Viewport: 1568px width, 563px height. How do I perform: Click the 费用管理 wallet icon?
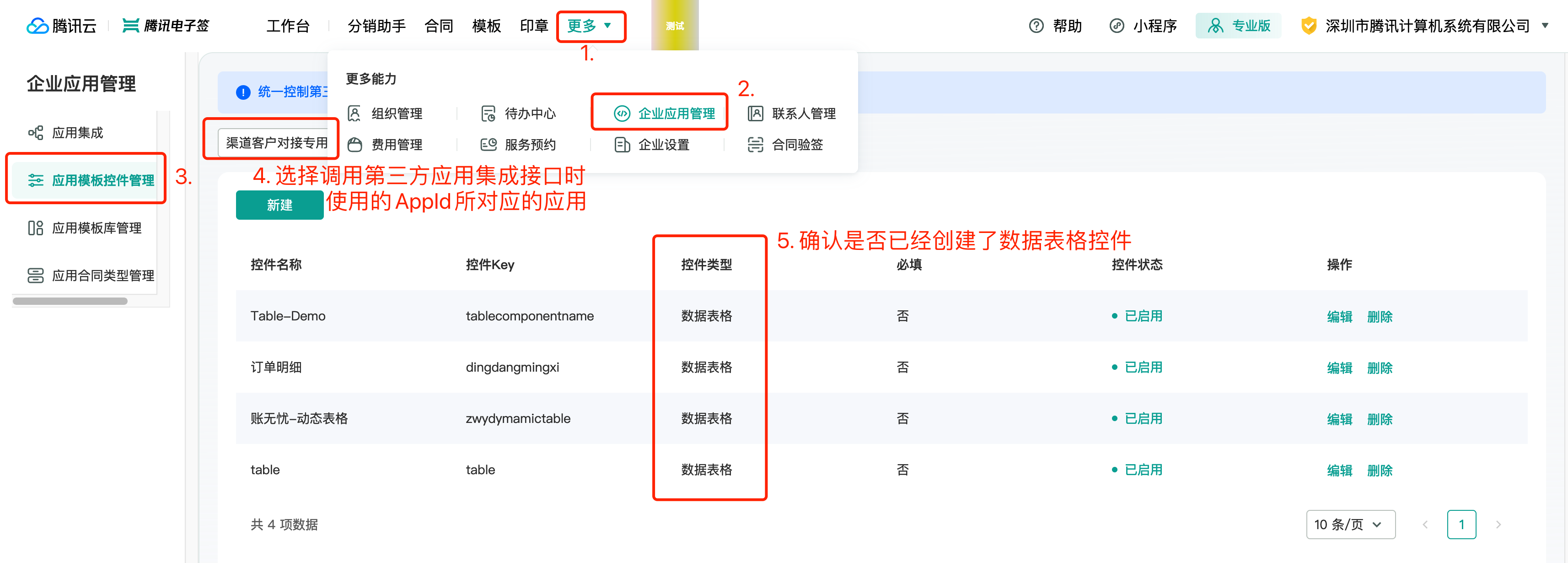pyautogui.click(x=354, y=144)
